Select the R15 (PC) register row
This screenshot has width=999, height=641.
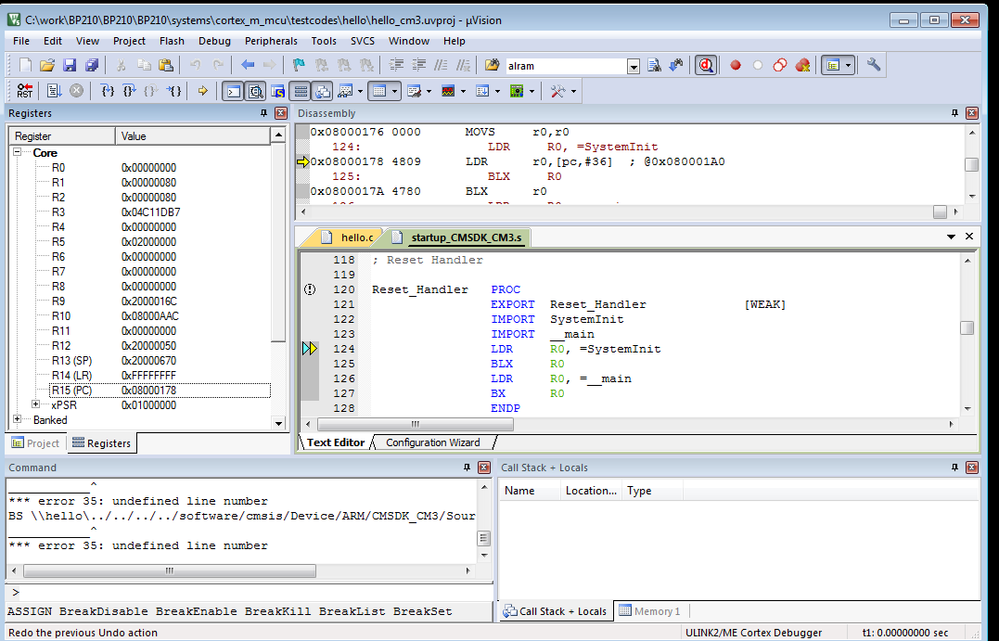(x=159, y=390)
